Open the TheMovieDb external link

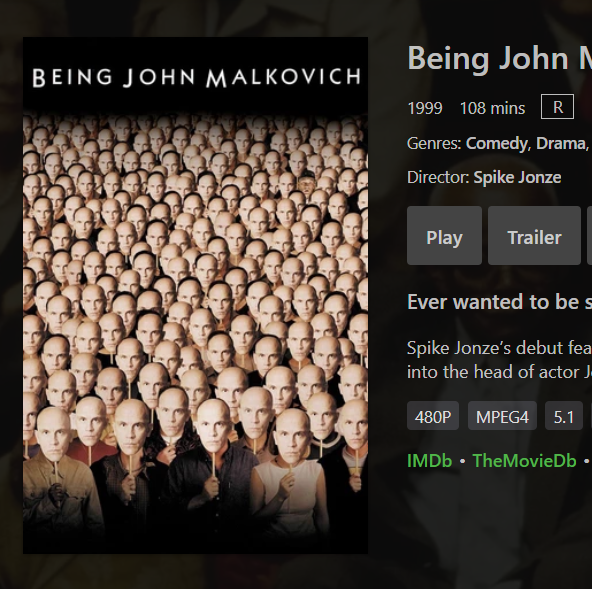[x=524, y=461]
